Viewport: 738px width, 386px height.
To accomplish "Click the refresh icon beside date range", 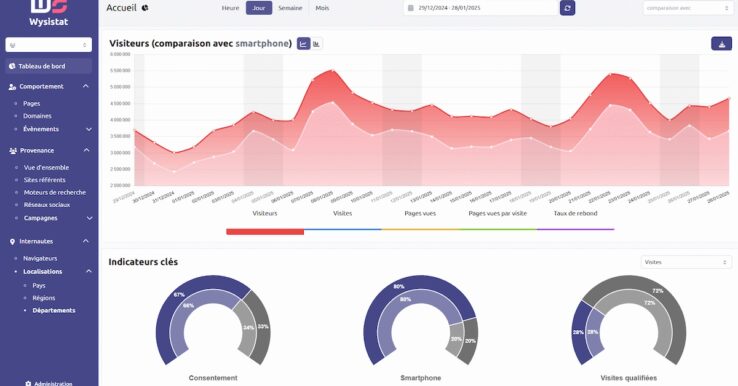I will 567,8.
